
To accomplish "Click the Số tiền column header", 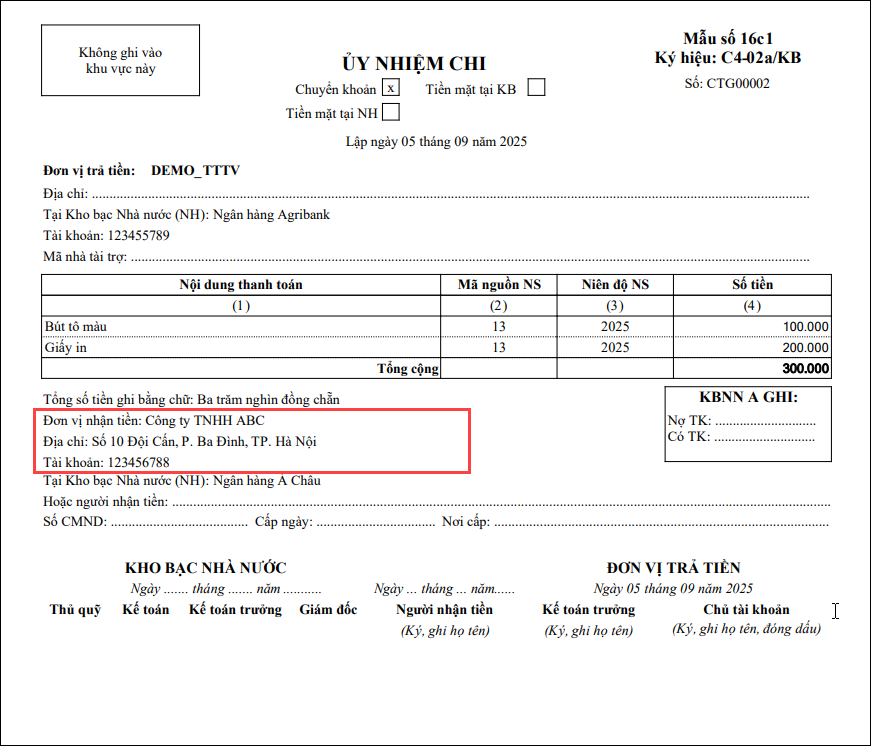I will tap(752, 284).
